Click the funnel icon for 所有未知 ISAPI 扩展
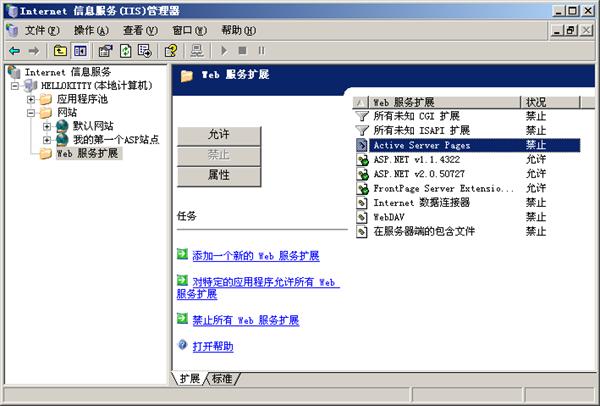600x406 pixels. (x=362, y=130)
